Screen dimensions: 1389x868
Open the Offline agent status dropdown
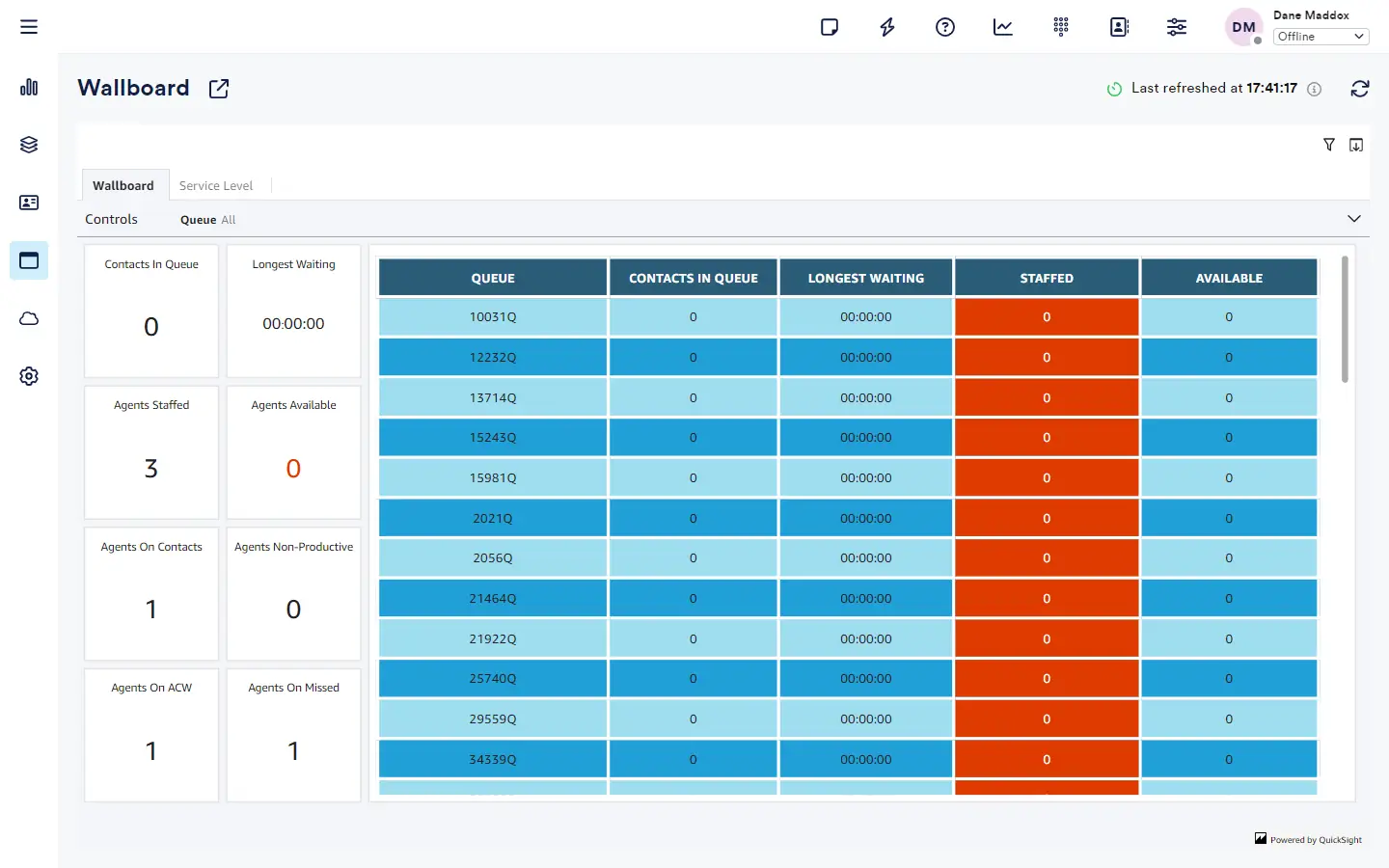[1321, 37]
